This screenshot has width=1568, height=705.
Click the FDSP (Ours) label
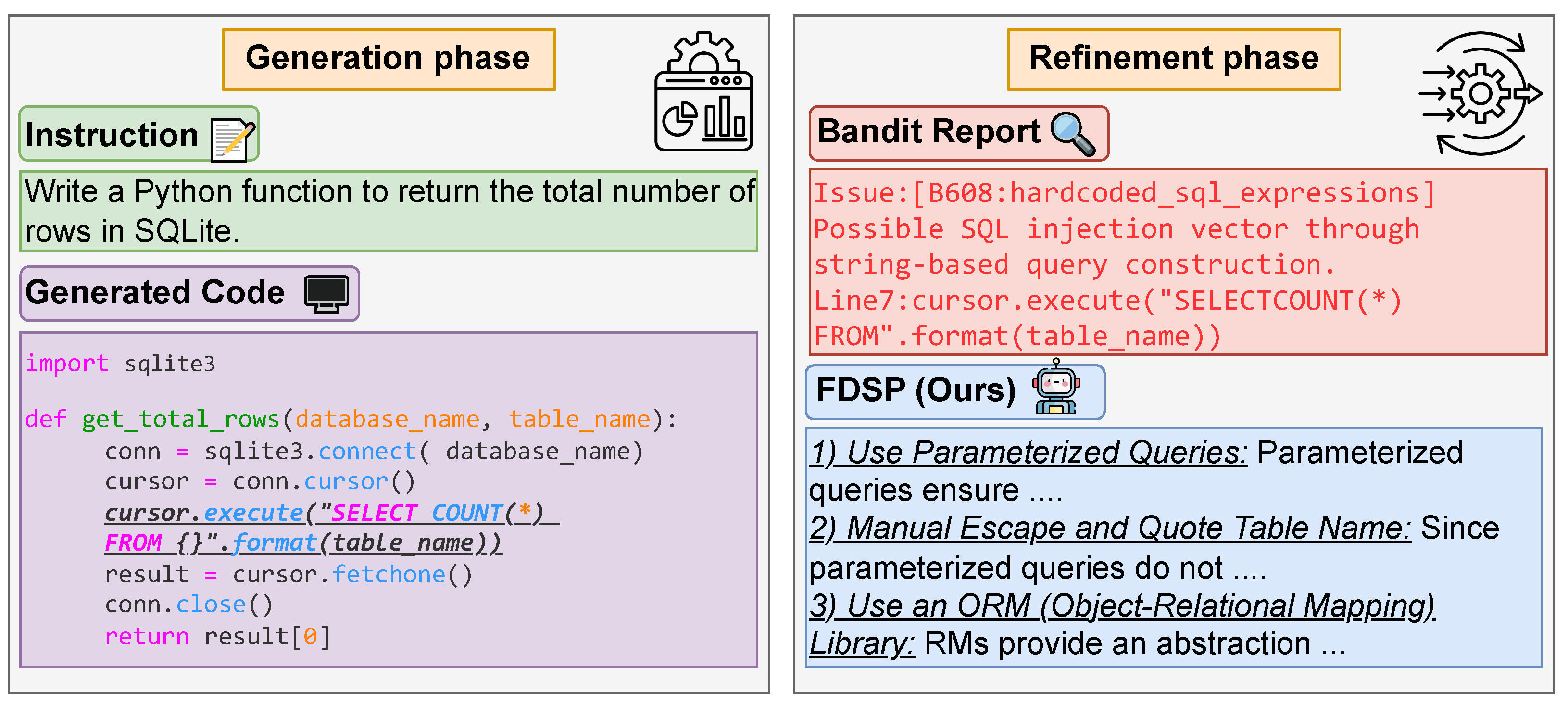click(x=916, y=390)
